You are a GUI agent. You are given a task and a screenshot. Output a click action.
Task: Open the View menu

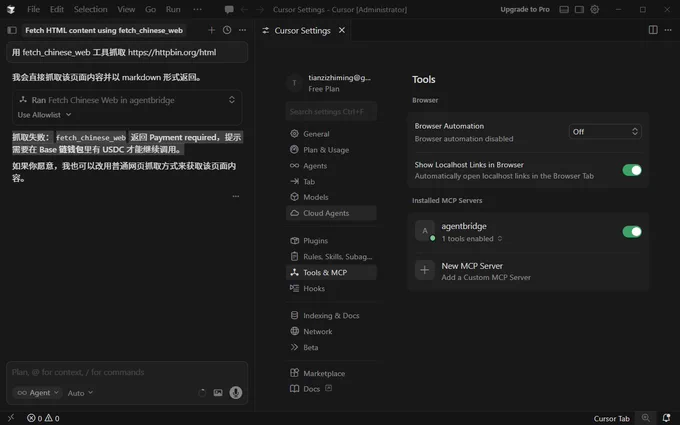click(x=126, y=9)
